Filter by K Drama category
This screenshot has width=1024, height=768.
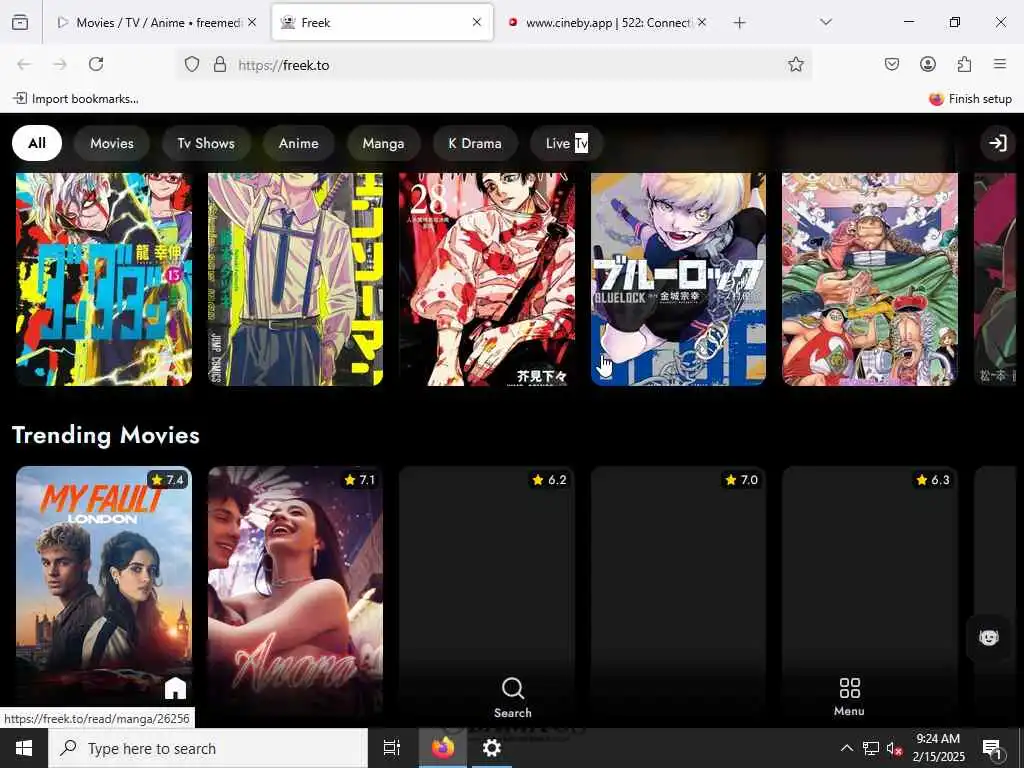click(475, 143)
